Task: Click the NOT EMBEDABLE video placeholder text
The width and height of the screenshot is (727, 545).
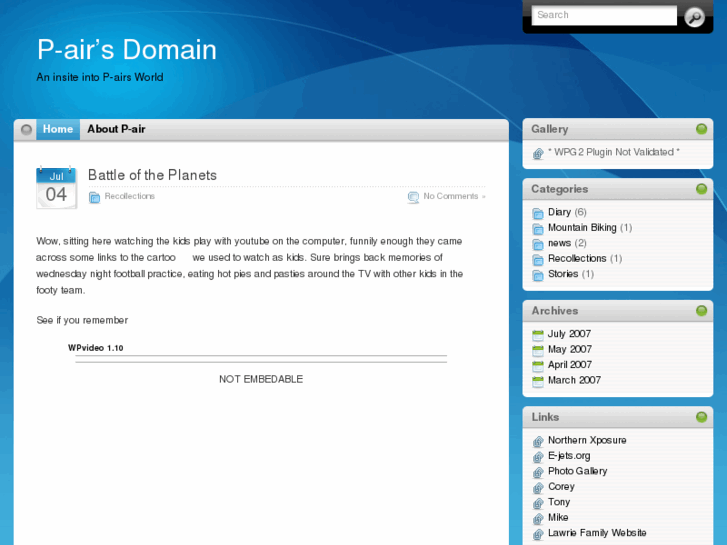Action: (x=261, y=379)
